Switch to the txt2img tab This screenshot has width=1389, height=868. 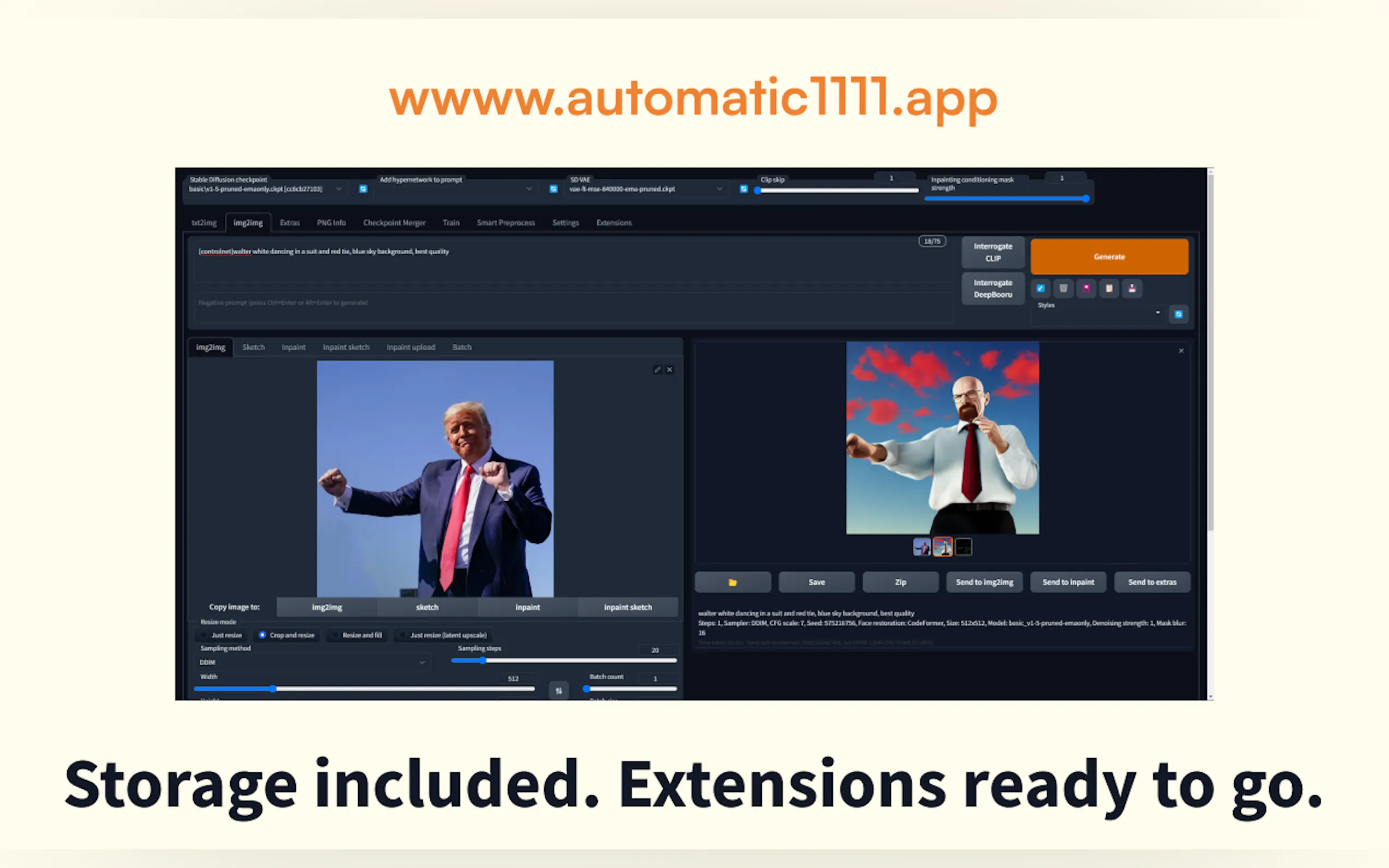pos(204,223)
